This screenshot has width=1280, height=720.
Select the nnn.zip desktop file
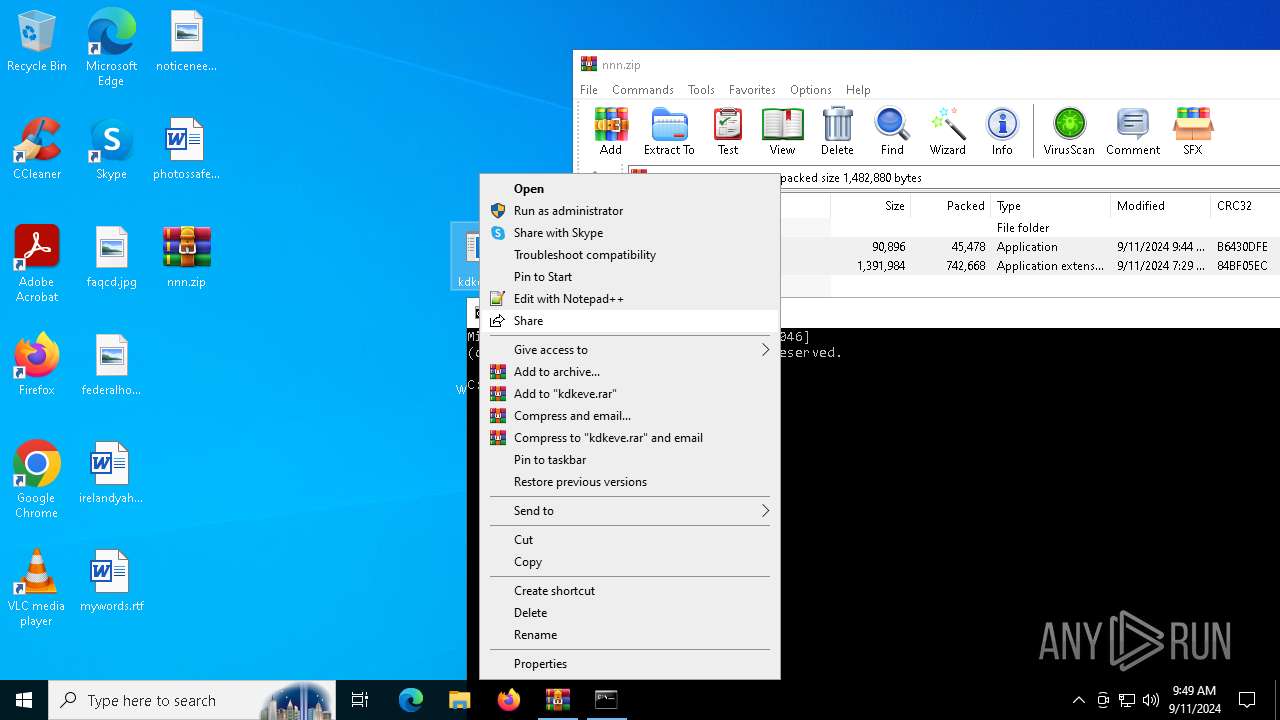[186, 257]
